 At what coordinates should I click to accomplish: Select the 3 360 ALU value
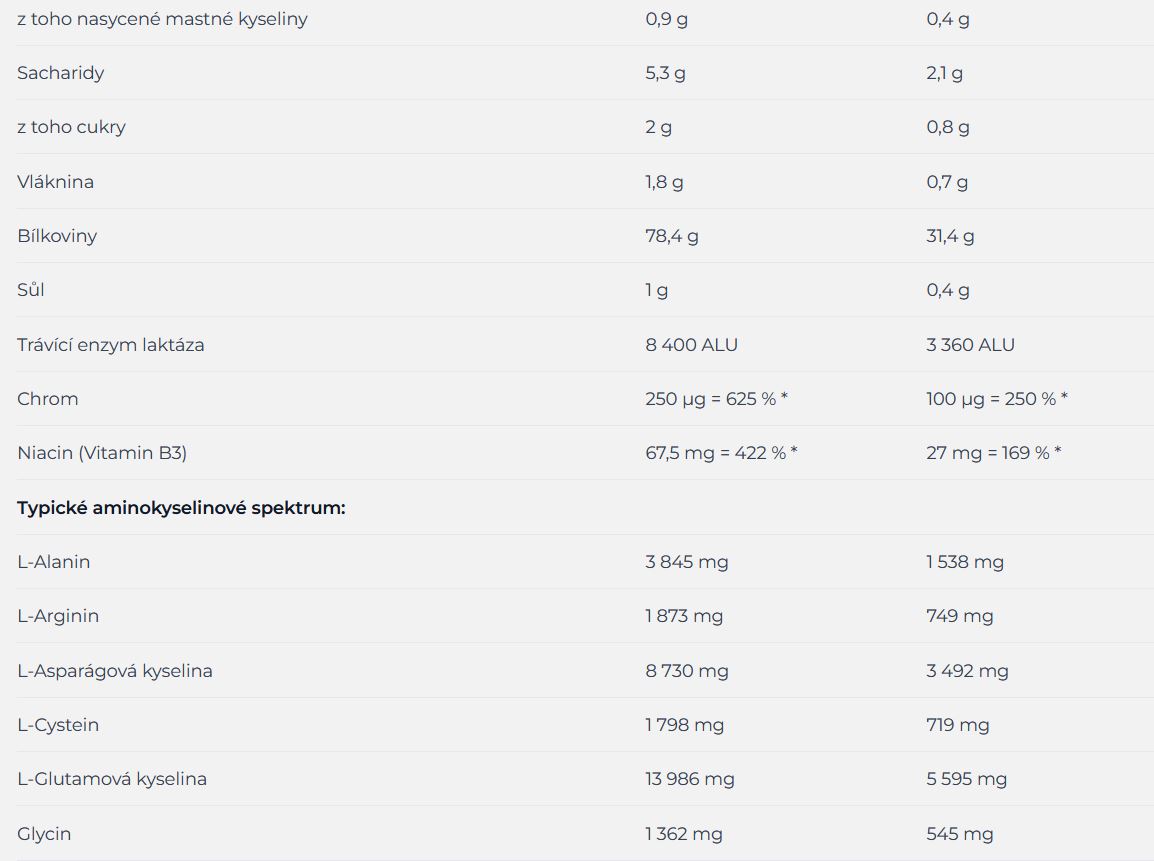click(x=970, y=344)
